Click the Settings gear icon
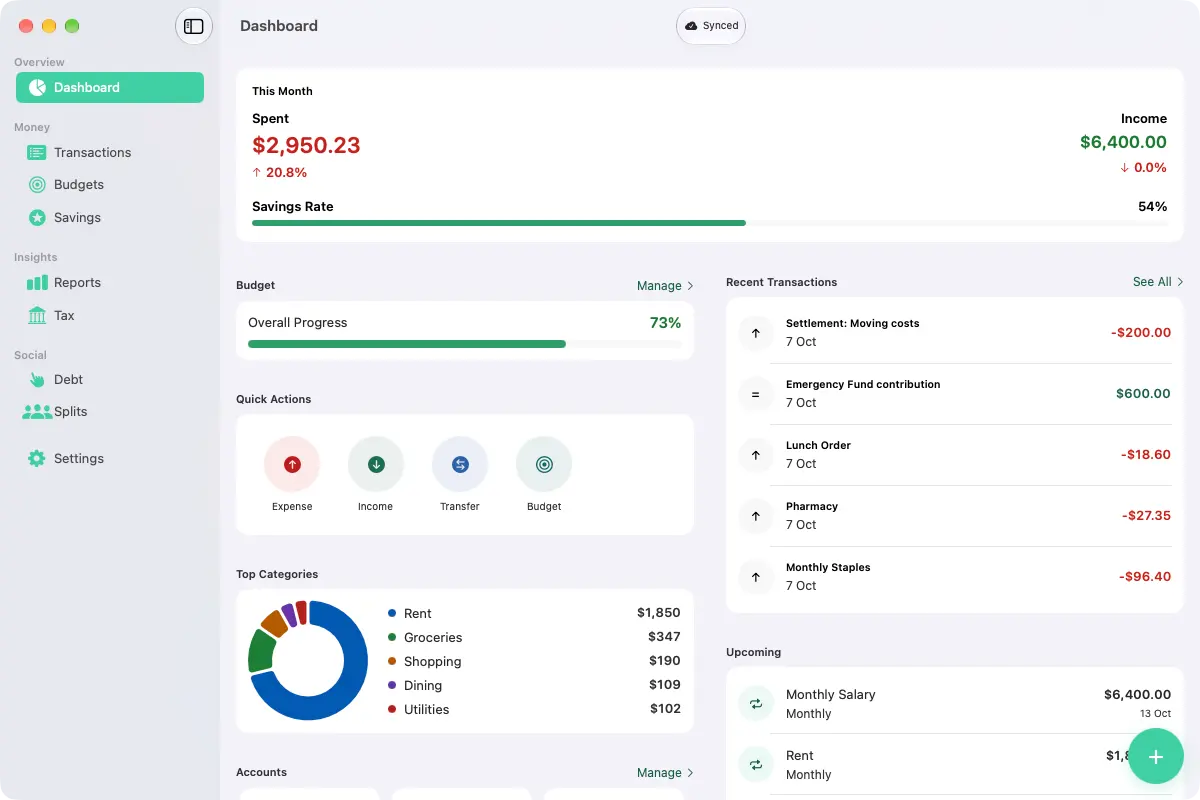This screenshot has width=1200, height=800. (x=37, y=458)
